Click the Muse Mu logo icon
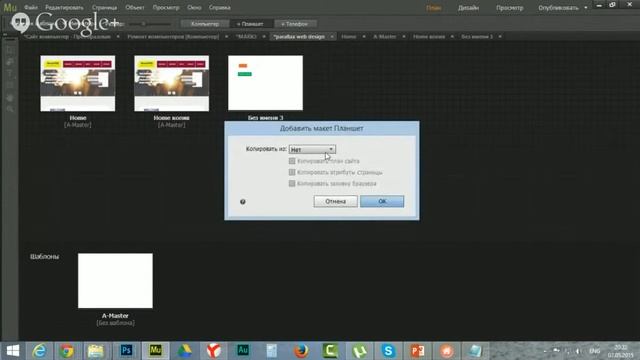The image size is (640, 360). point(10,7)
